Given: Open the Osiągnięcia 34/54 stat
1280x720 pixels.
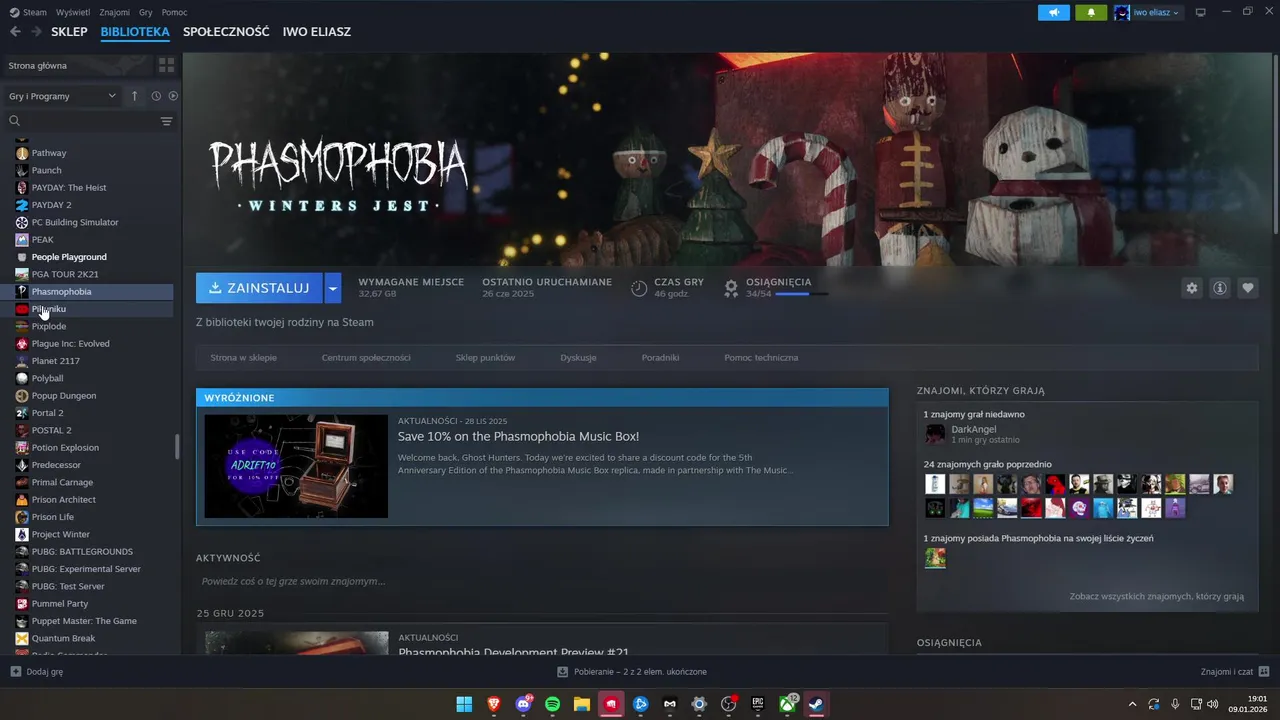Looking at the screenshot, I should [777, 288].
